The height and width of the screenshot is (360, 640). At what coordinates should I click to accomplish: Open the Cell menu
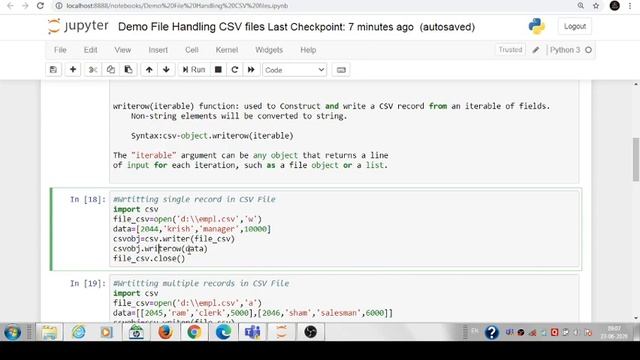(x=191, y=50)
